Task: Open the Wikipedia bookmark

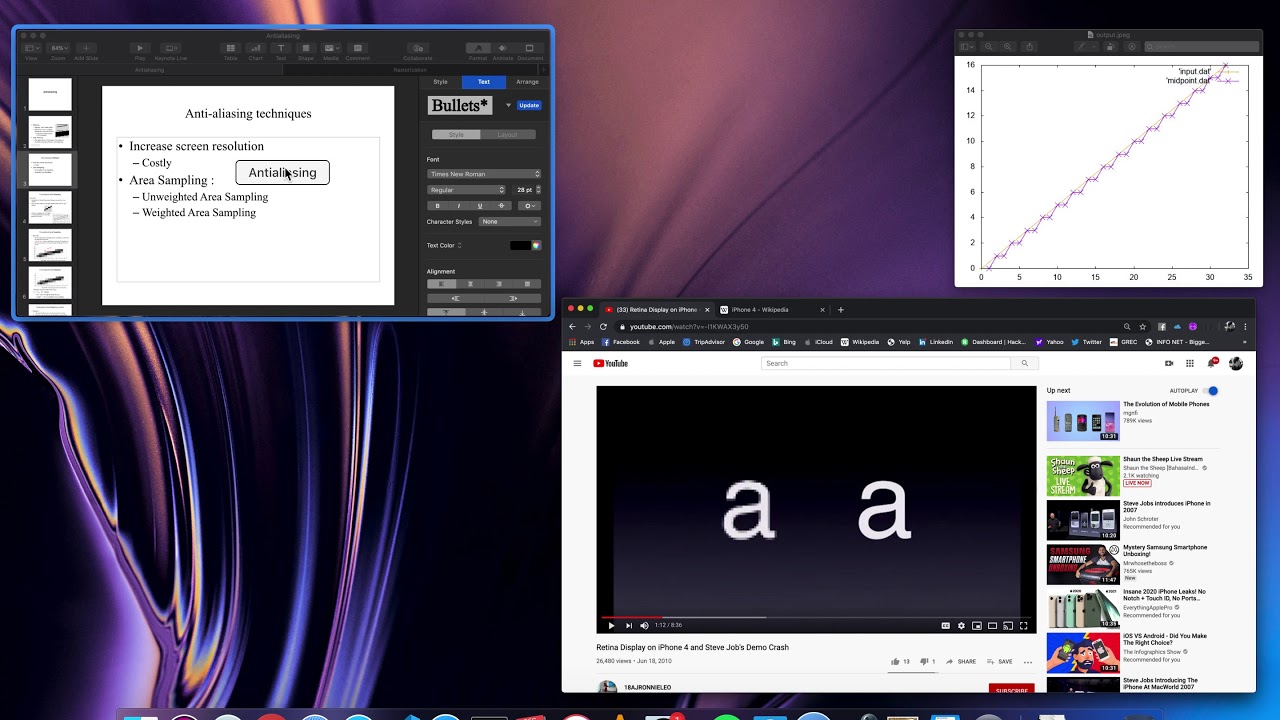Action: [x=860, y=342]
